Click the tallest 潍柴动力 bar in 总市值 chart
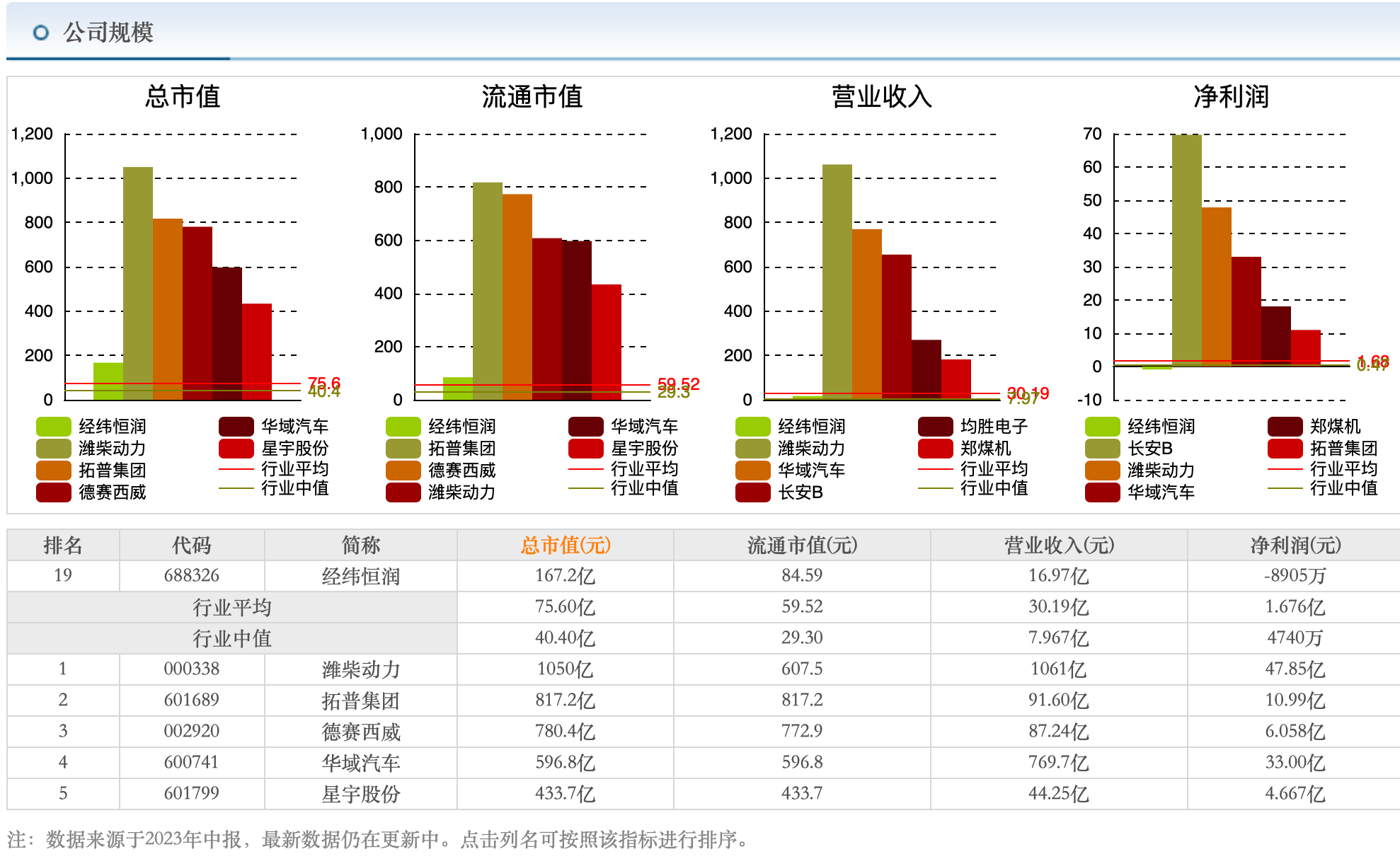The image size is (1400, 859). [x=138, y=284]
